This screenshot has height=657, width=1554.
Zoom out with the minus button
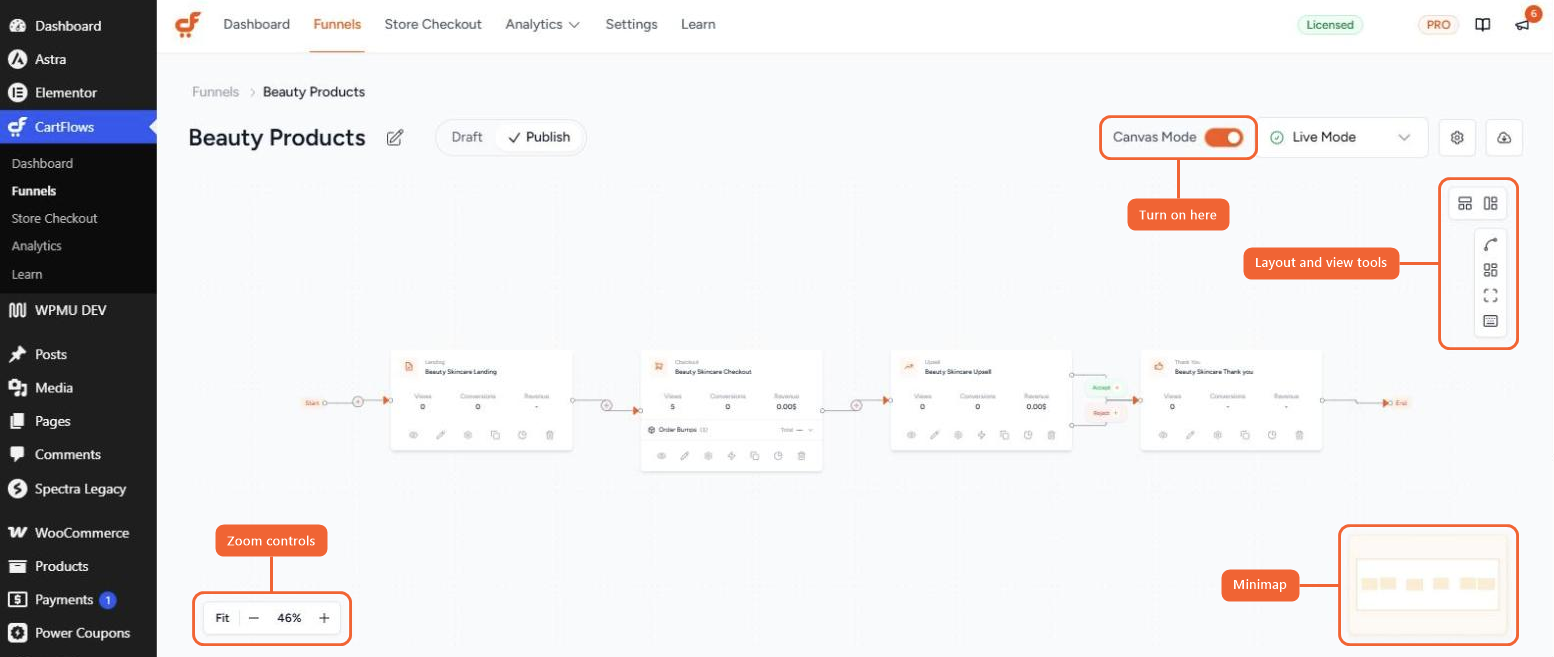(254, 618)
